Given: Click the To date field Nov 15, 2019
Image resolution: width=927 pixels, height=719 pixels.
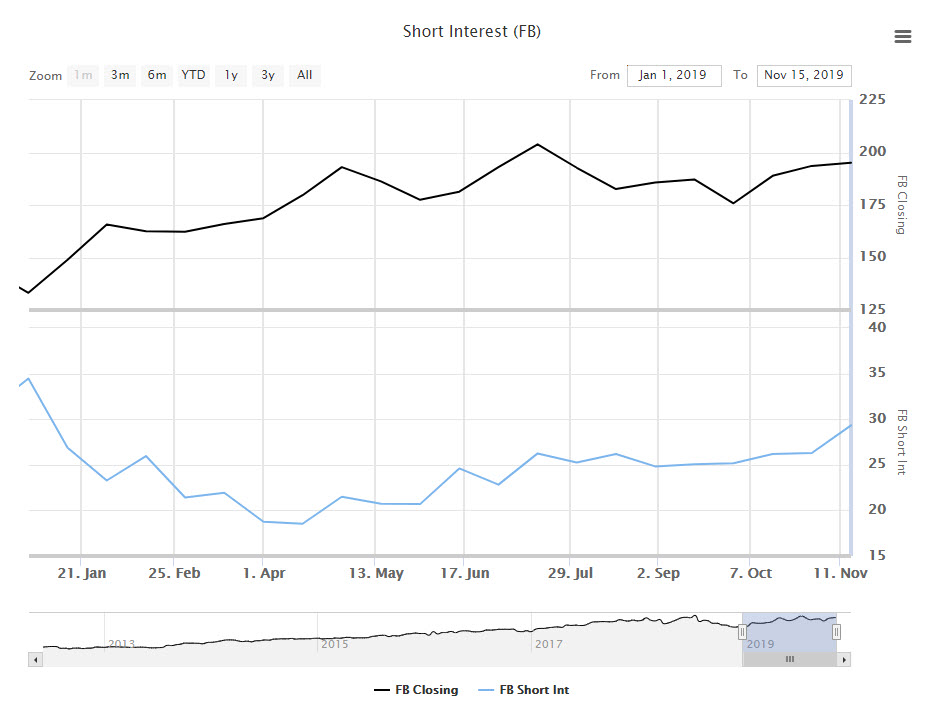Looking at the screenshot, I should coord(804,75).
